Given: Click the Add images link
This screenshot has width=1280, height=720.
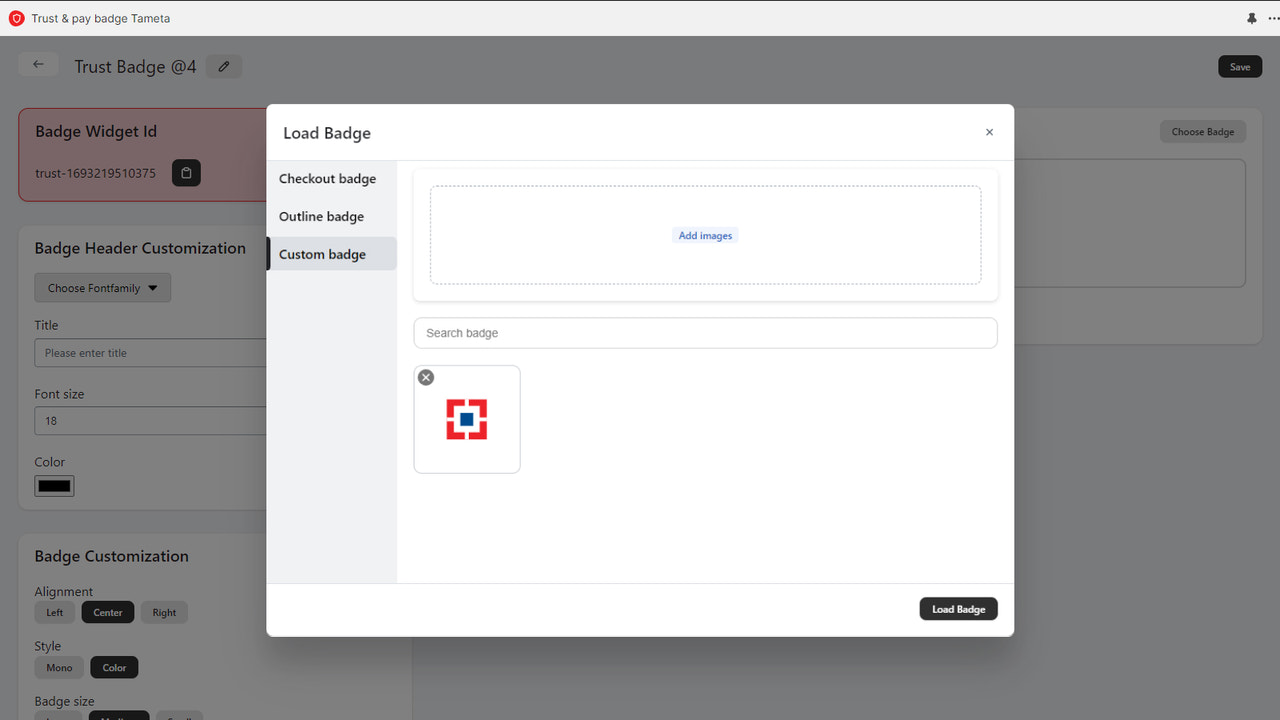Looking at the screenshot, I should click(705, 235).
